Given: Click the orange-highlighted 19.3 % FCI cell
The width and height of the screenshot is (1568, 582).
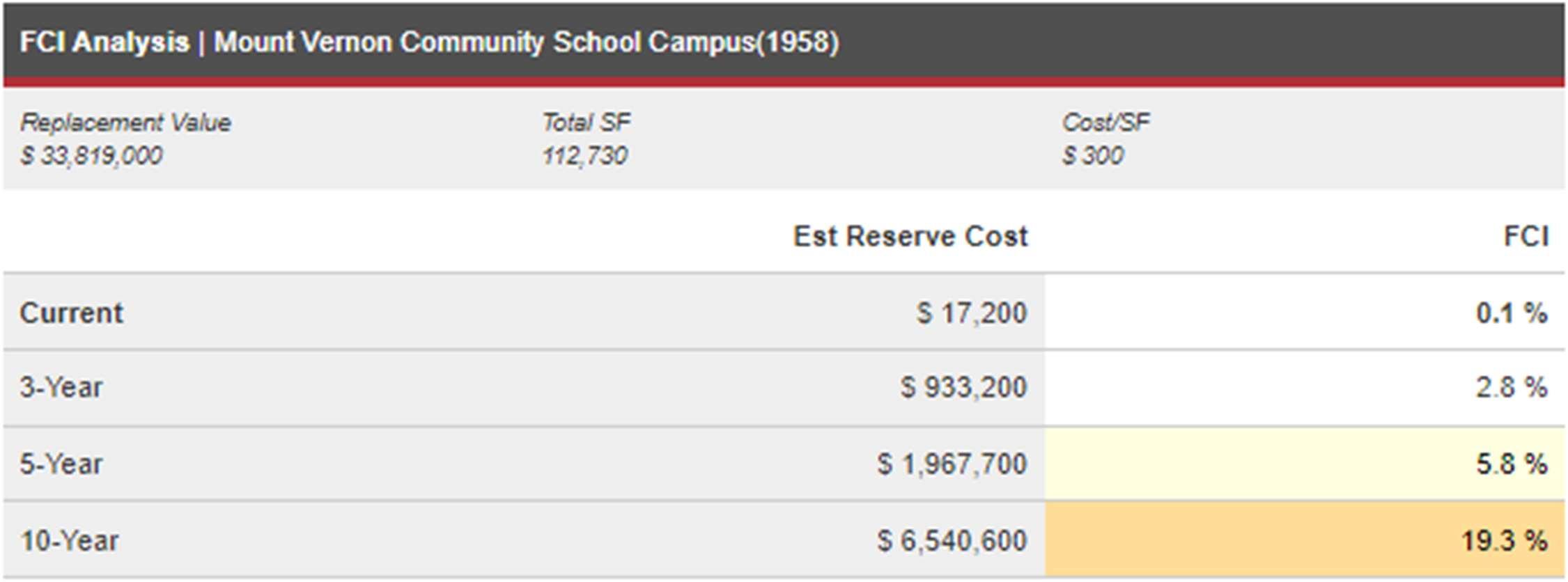Looking at the screenshot, I should coord(1503,541).
